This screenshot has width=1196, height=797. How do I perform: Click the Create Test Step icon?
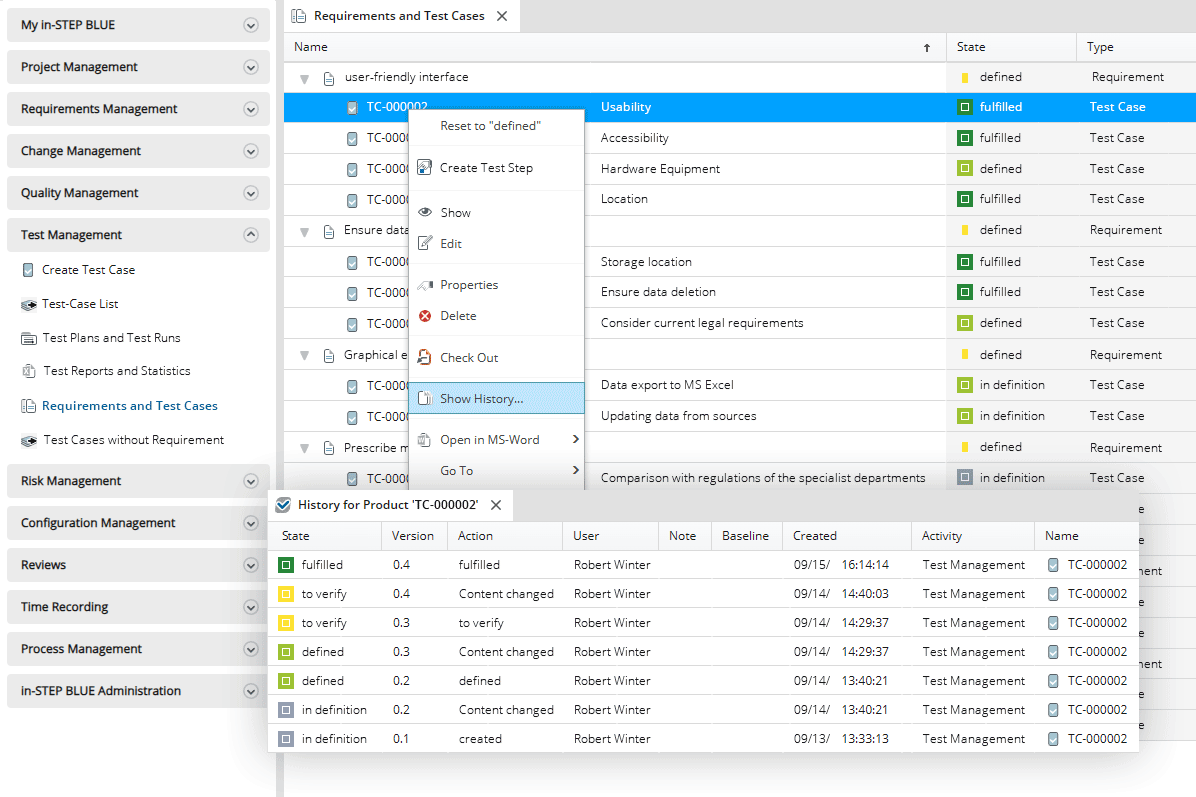[x=424, y=168]
